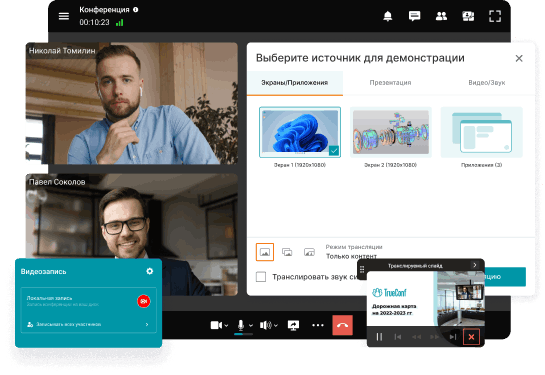Go to next slide (fast forward)

(434, 337)
